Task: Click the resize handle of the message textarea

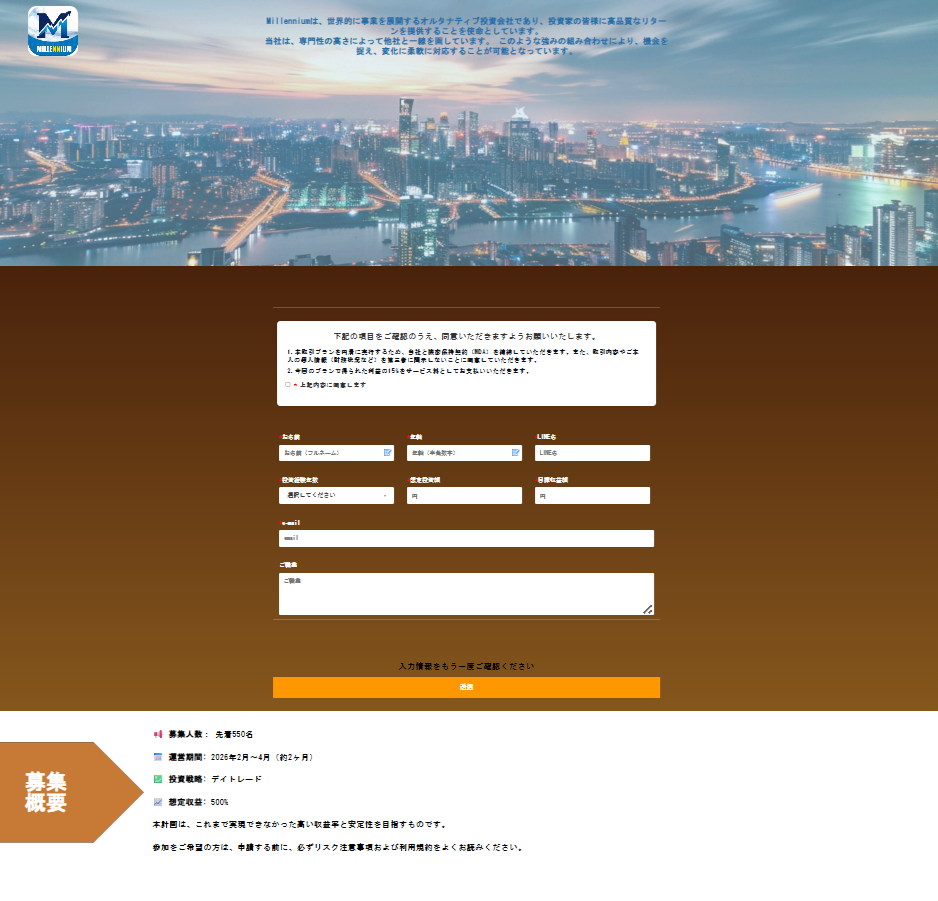Action: tap(647, 609)
